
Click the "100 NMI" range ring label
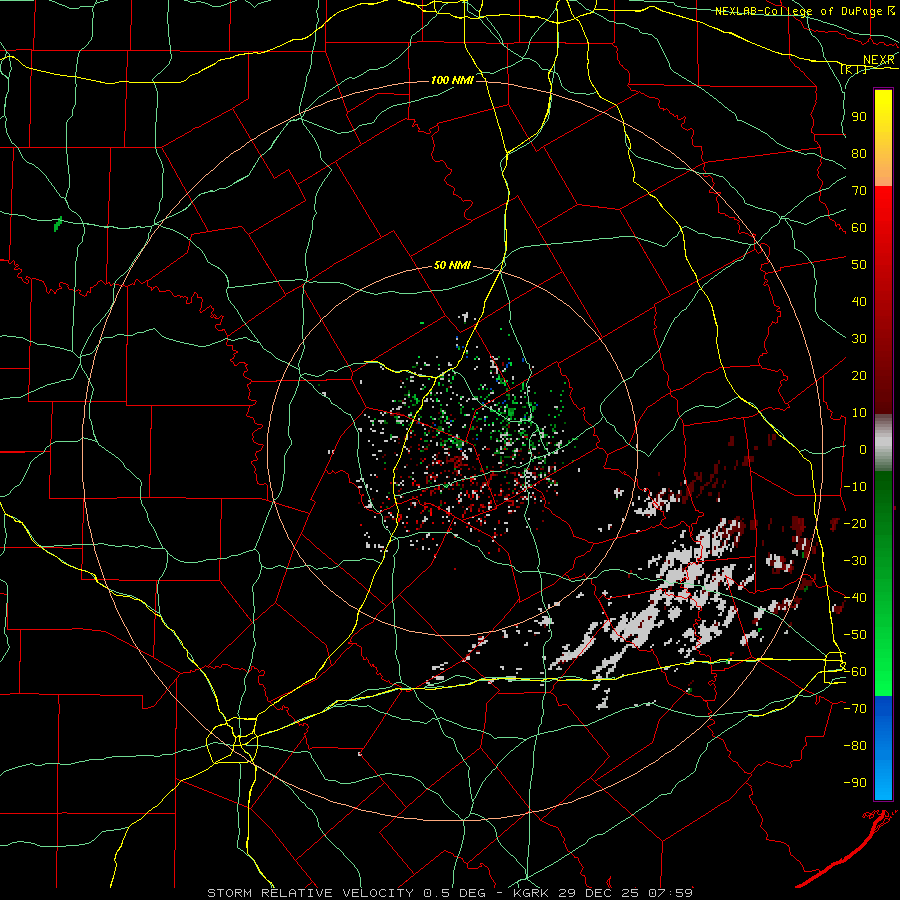452,80
